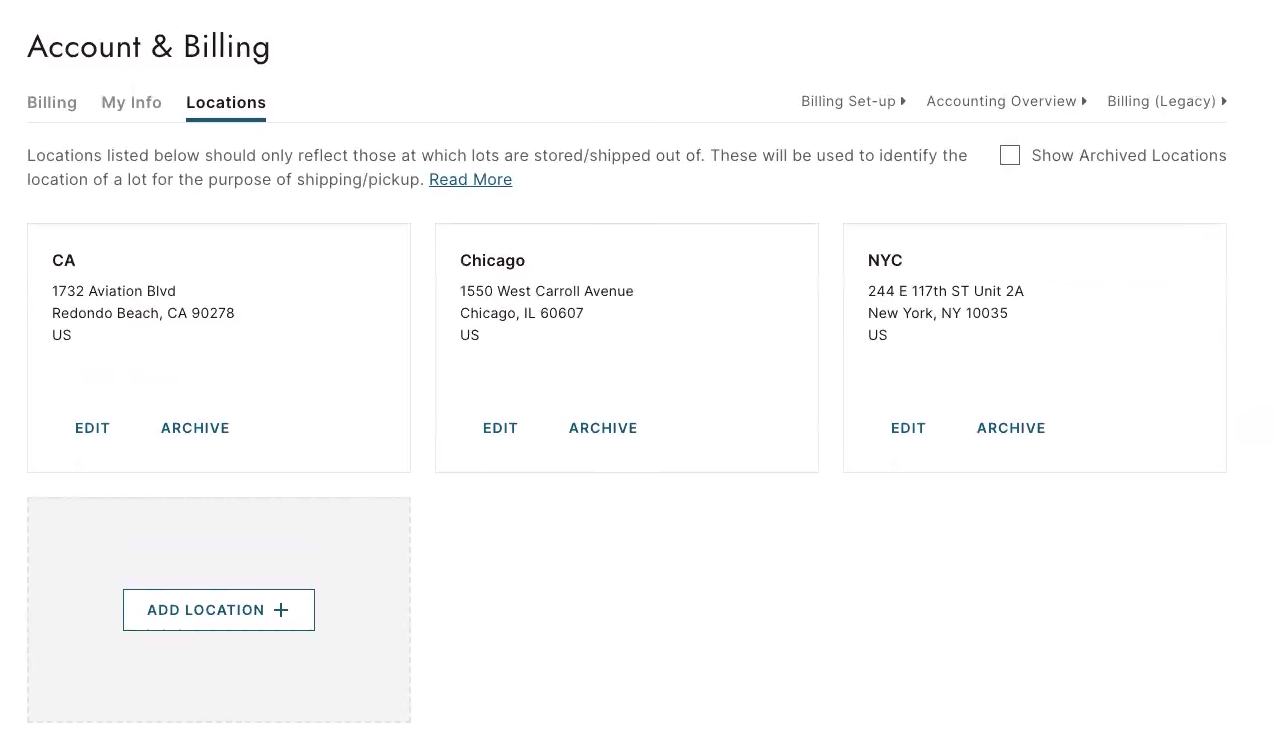Archive the NYC location
The height and width of the screenshot is (742, 1275).
(x=1011, y=428)
